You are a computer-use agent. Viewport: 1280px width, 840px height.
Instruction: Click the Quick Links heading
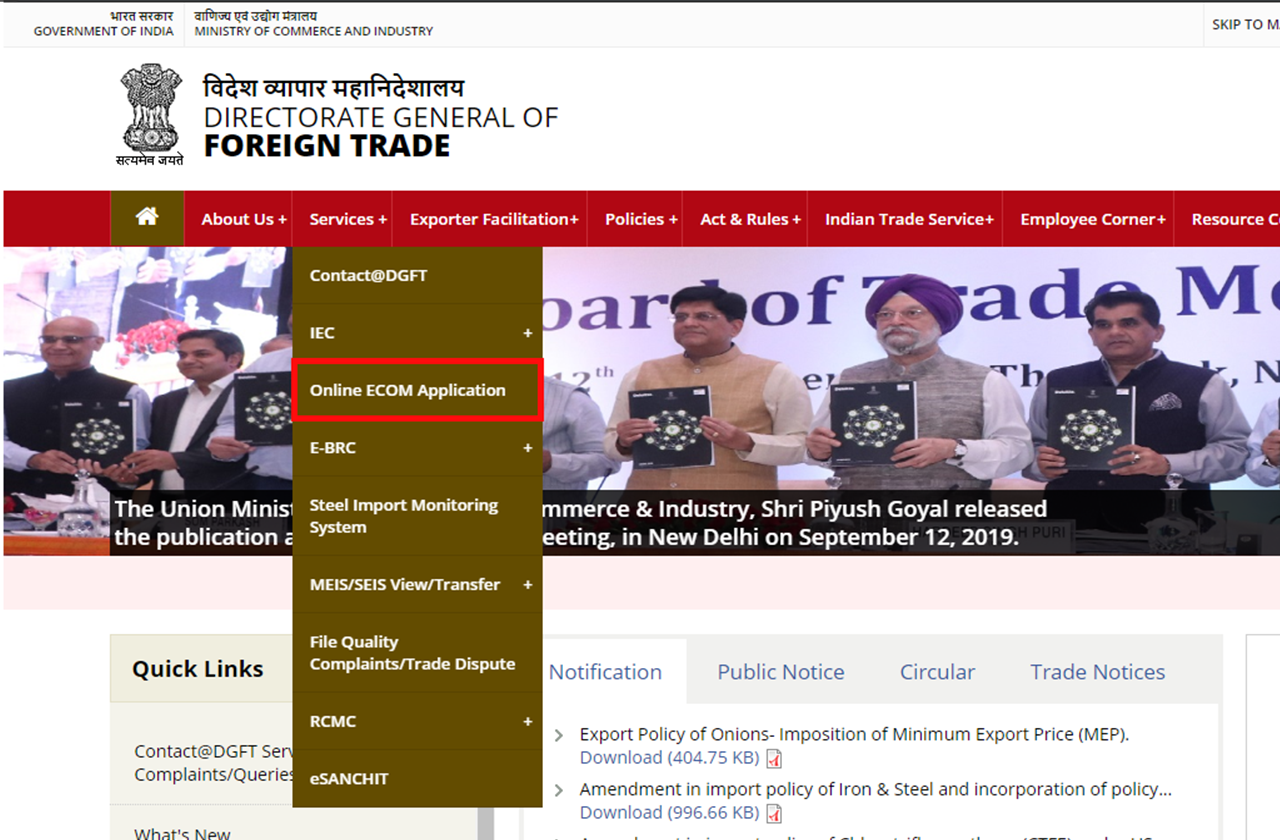198,669
